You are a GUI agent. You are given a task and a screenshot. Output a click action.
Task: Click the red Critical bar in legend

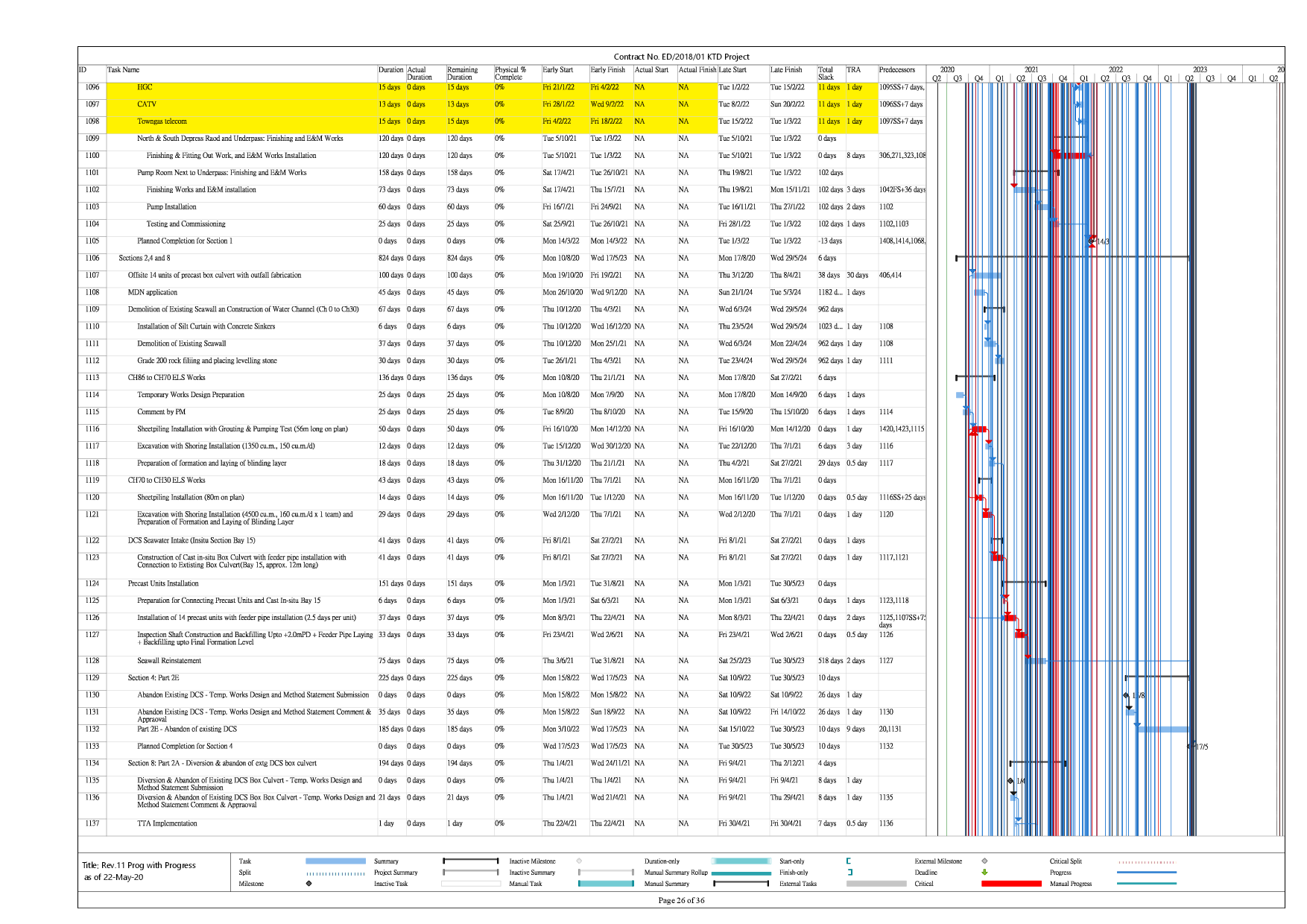(1011, 884)
